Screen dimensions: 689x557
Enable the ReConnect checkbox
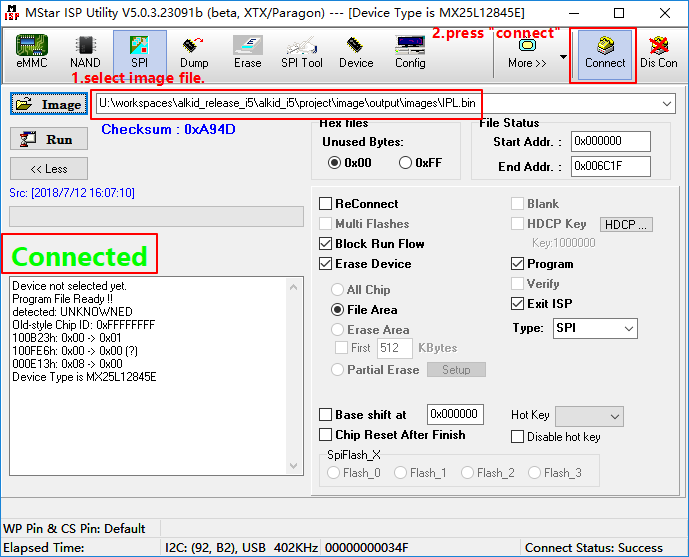pyautogui.click(x=326, y=204)
